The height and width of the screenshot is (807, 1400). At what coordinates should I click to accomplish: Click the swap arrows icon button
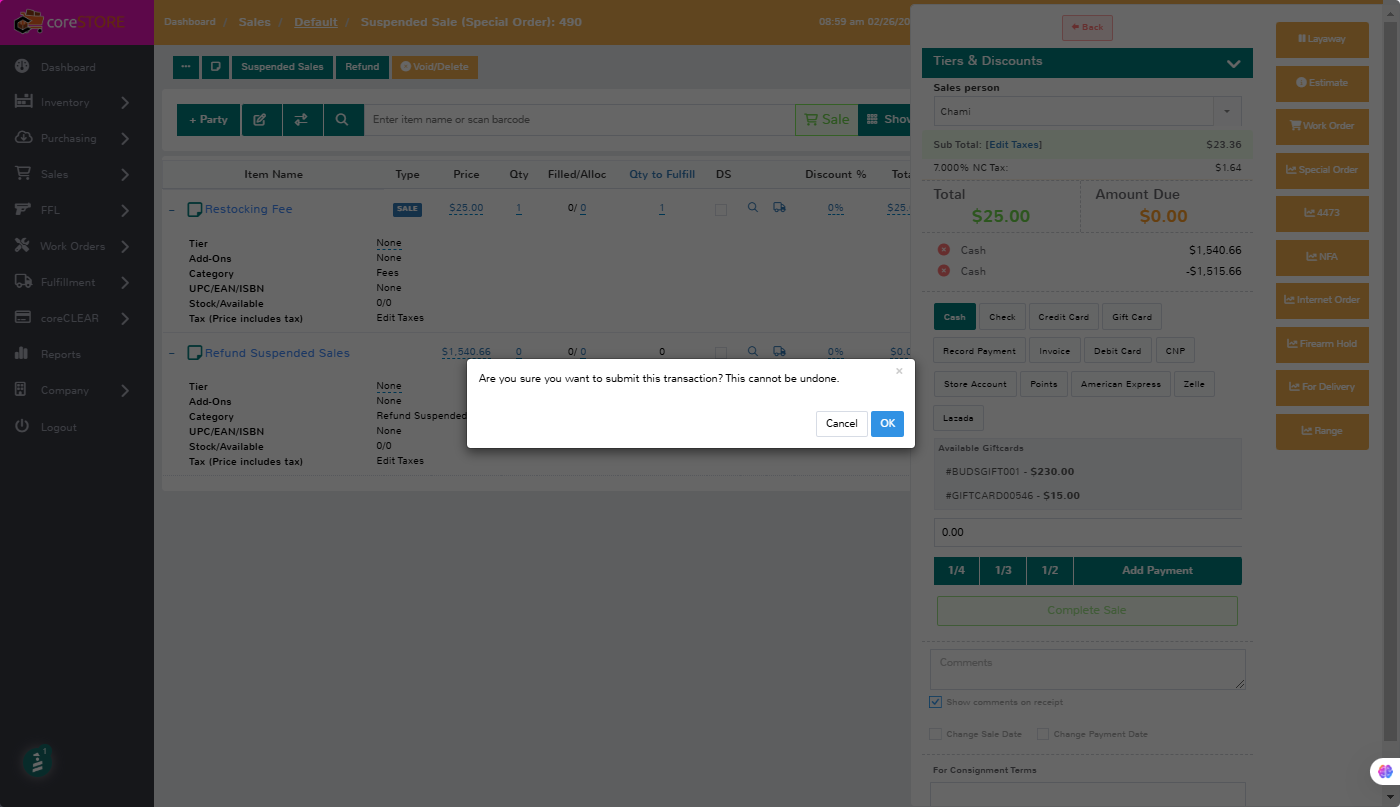pos(301,120)
